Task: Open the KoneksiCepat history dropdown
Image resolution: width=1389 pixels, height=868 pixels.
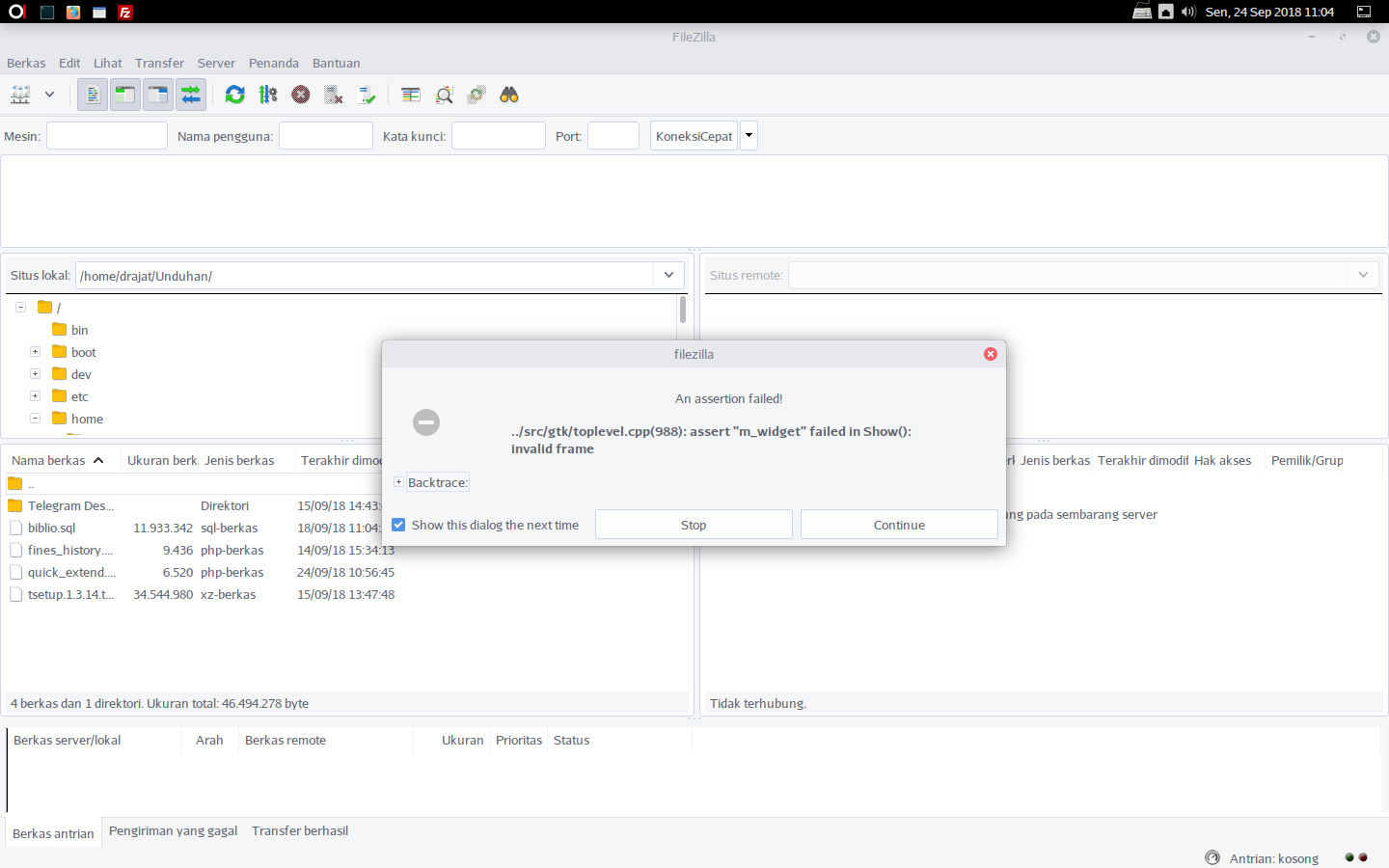Action: (x=749, y=136)
